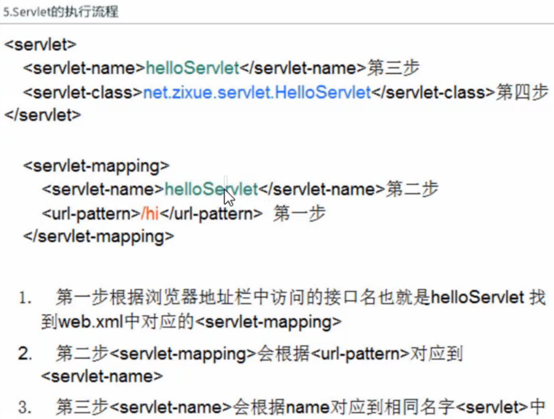Click the closing </servlet> tag line
Viewport: 554px width, 419px height.
(43, 115)
